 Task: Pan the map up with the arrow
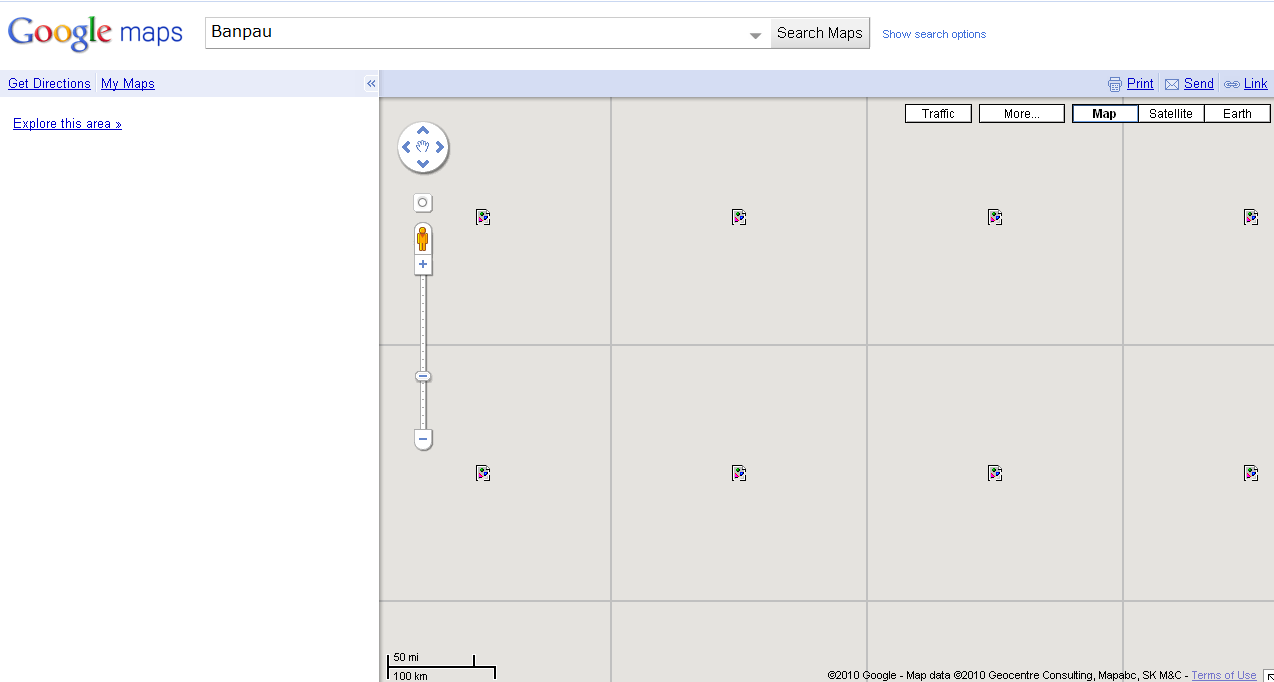pos(423,130)
